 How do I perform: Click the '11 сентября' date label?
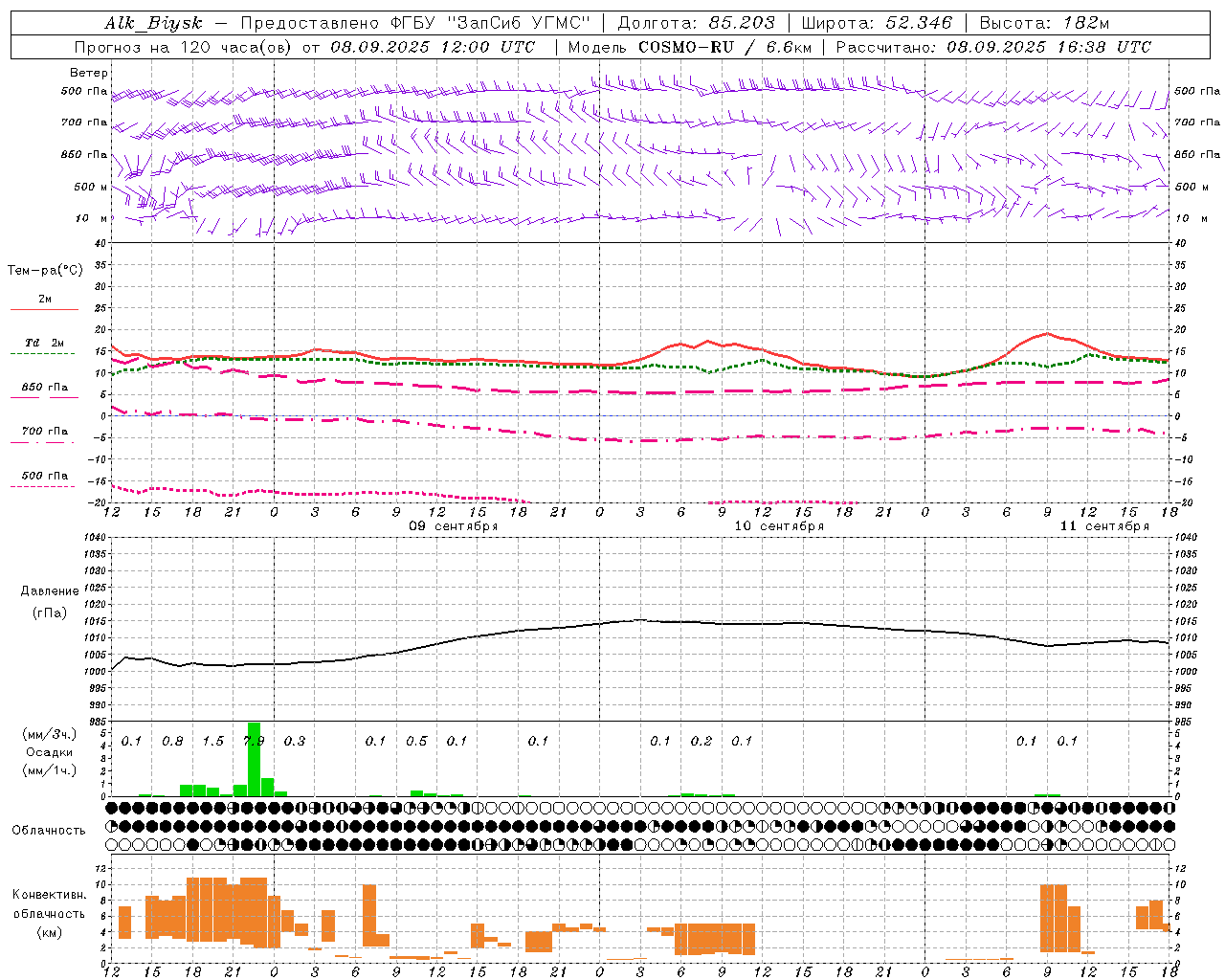1104,526
